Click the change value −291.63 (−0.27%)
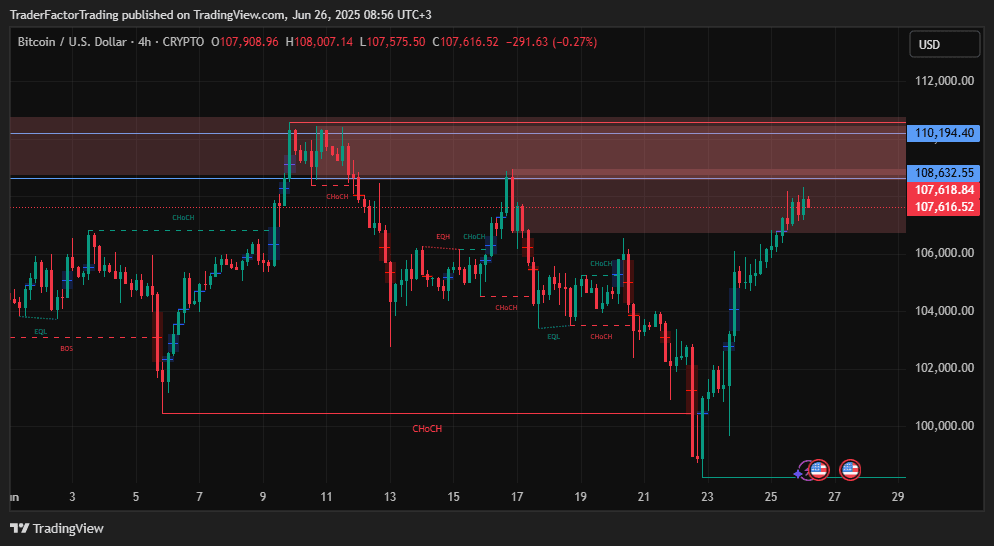Image resolution: width=994 pixels, height=546 pixels. 551,42
